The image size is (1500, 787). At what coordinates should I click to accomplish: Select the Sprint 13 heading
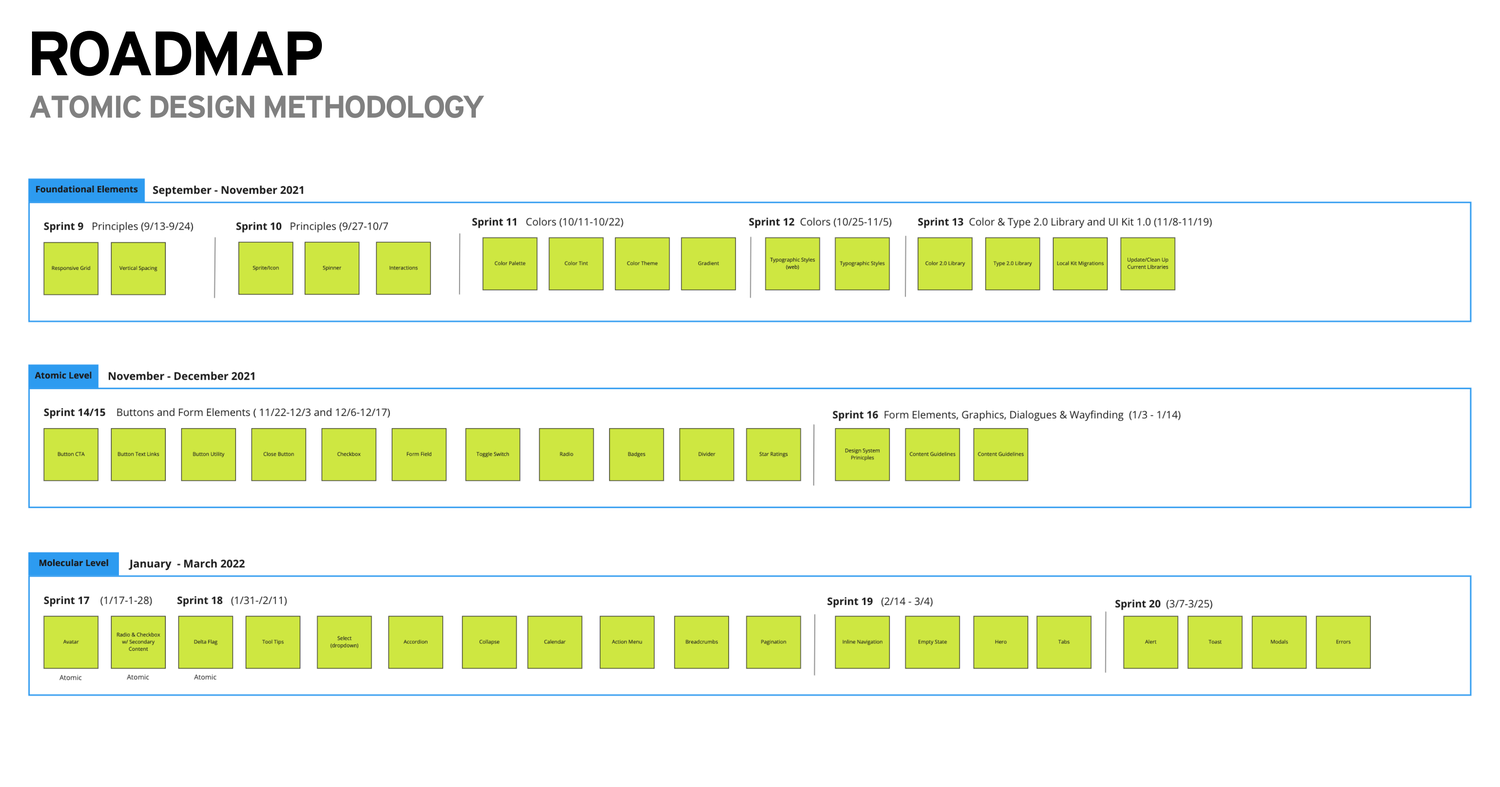click(x=941, y=222)
